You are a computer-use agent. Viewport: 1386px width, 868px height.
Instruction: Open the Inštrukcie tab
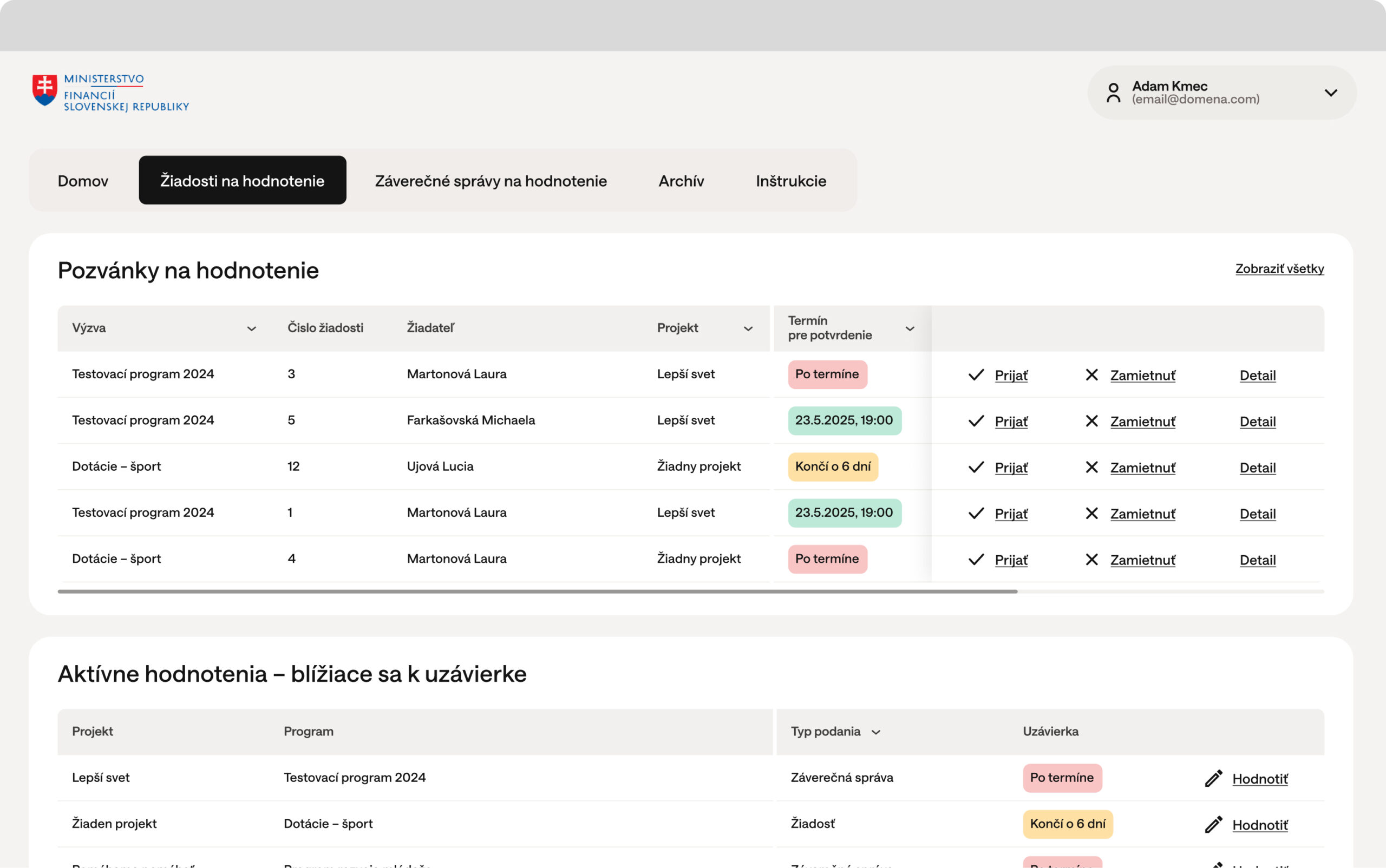791,180
